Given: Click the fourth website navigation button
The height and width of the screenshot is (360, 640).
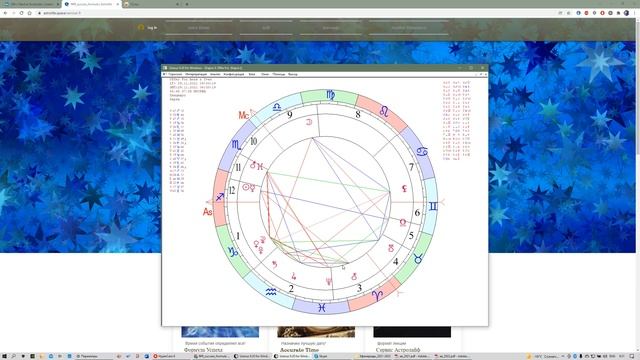Looking at the screenshot, I should [x=409, y=28].
